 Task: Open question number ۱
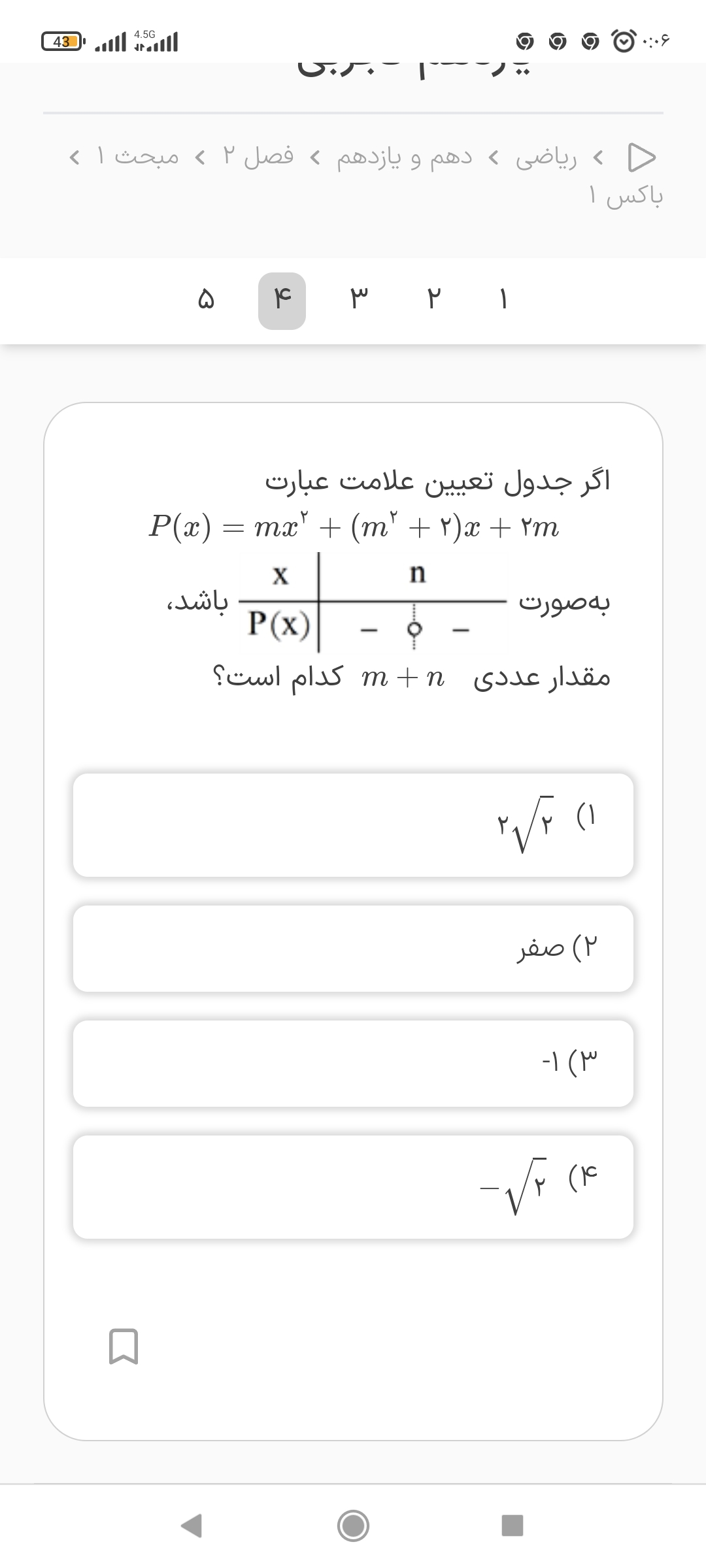pos(503,301)
